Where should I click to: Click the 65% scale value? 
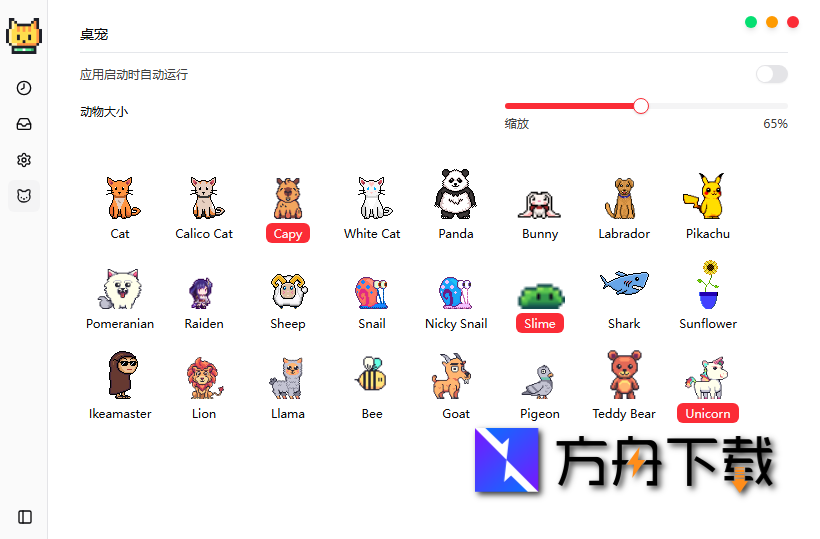tap(775, 123)
